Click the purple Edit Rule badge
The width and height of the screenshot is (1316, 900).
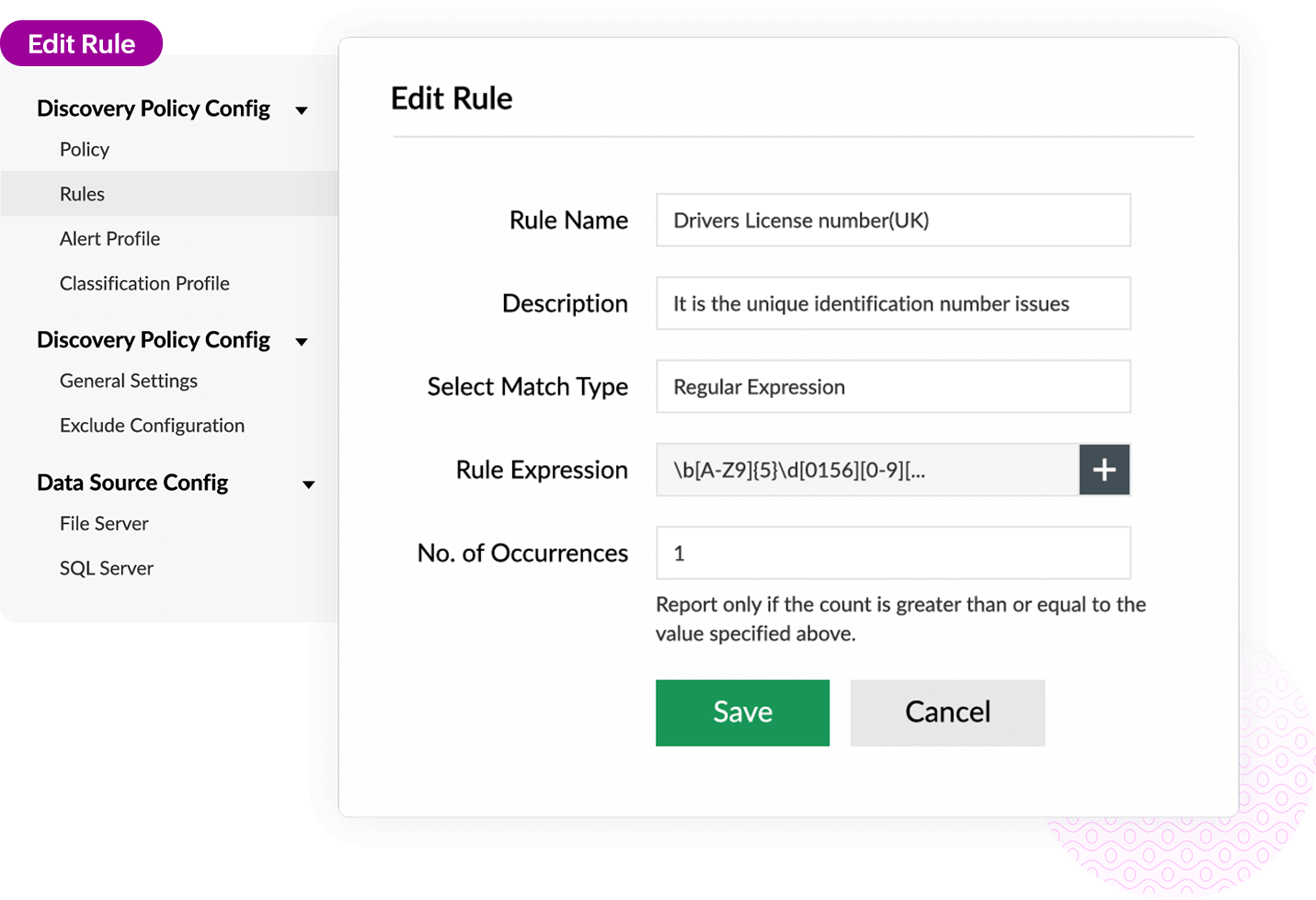tap(81, 43)
